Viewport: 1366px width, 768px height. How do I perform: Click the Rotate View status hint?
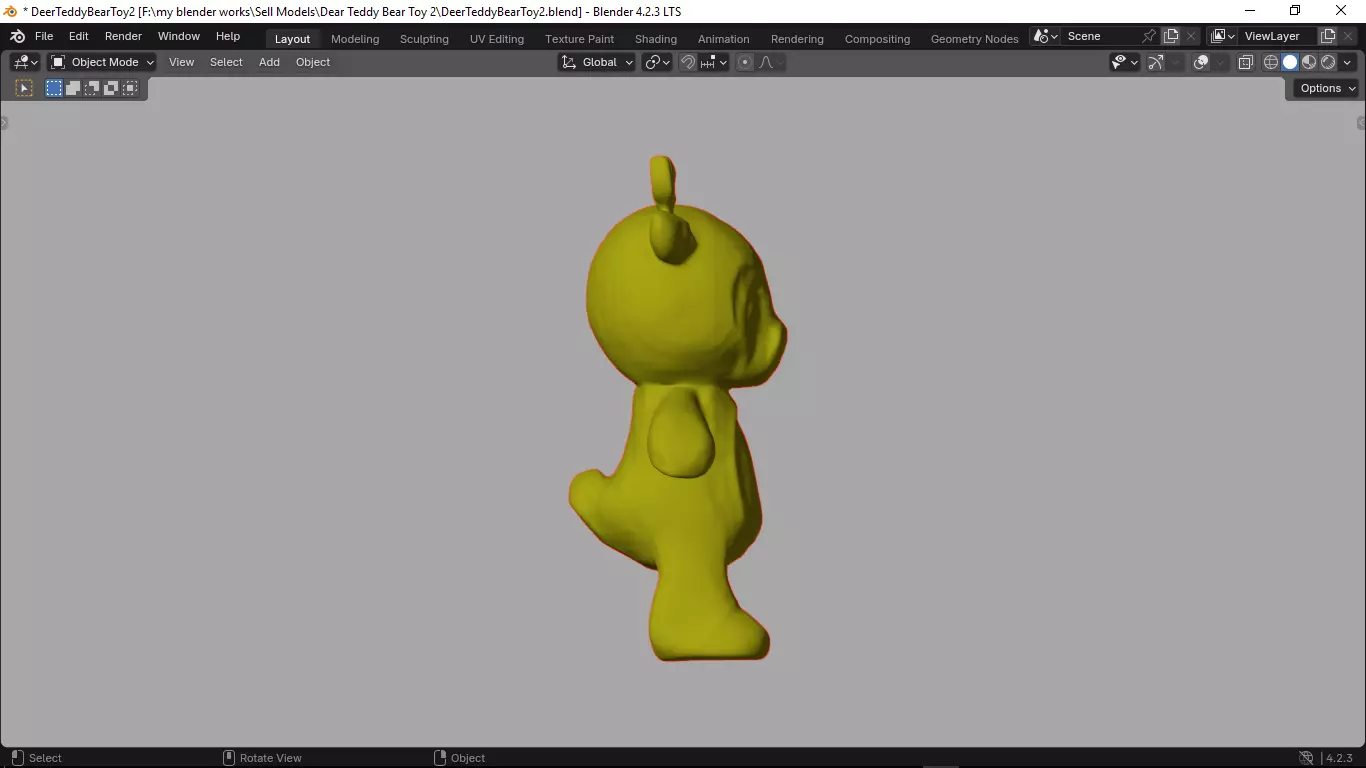pos(262,758)
